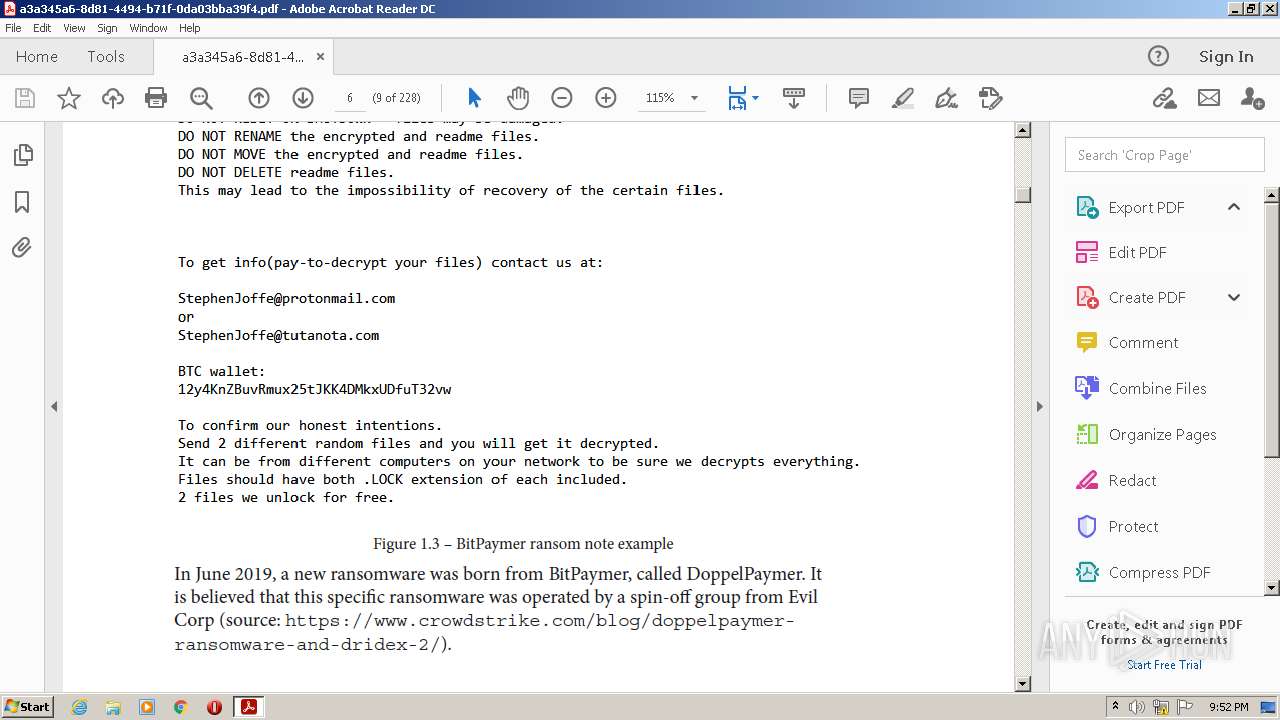Click the document scrollbar down arrow
This screenshot has height=720, width=1280.
point(1022,684)
